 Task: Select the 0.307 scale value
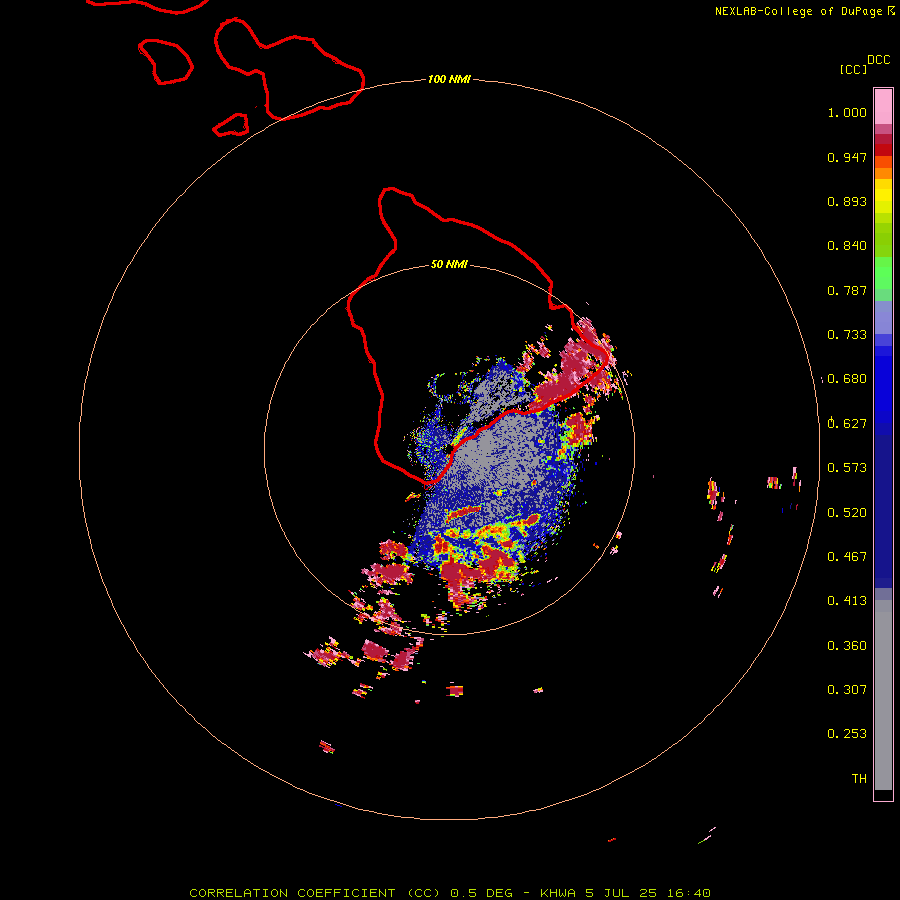[847, 690]
